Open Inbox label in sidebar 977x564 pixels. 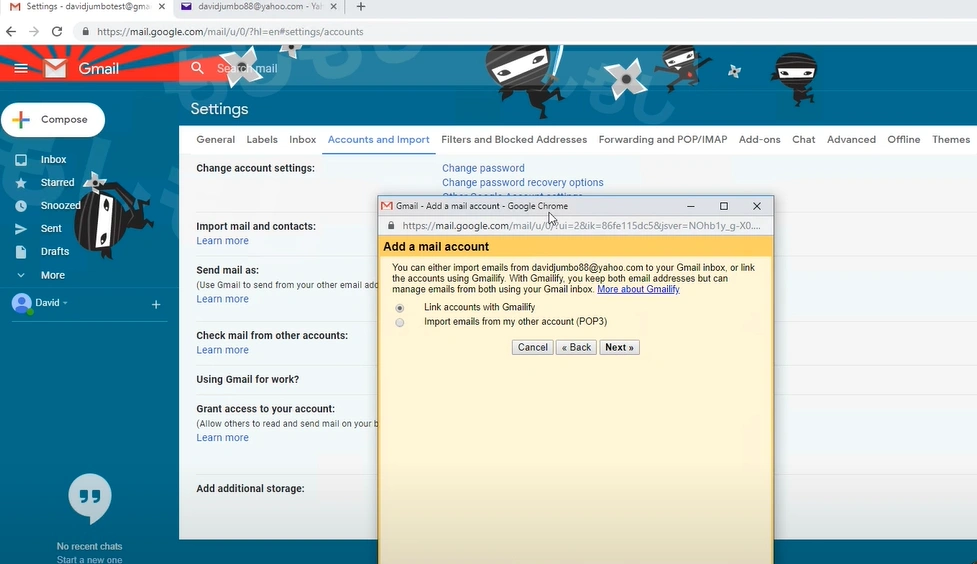click(53, 160)
